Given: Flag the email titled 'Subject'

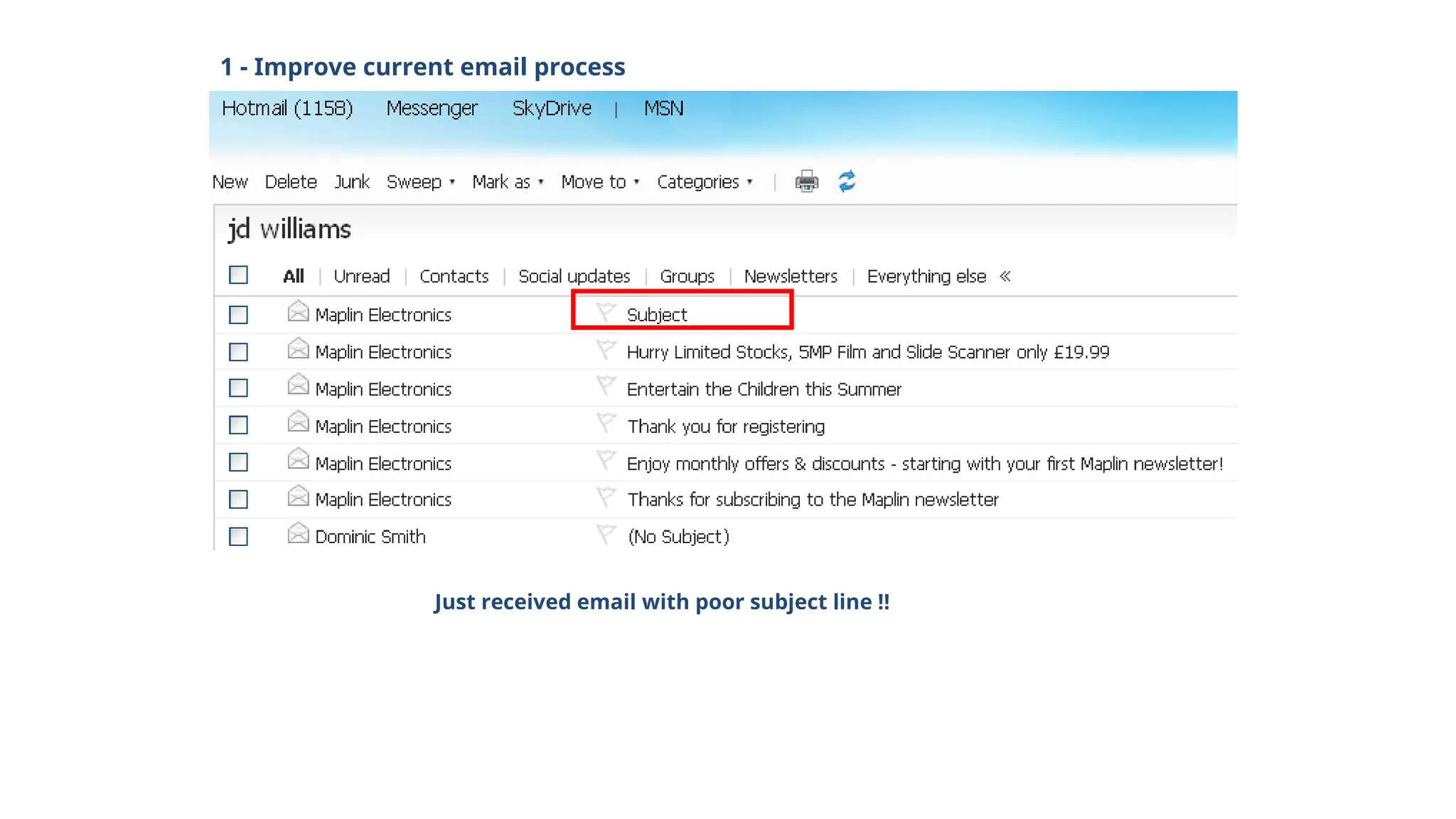Looking at the screenshot, I should point(606,312).
